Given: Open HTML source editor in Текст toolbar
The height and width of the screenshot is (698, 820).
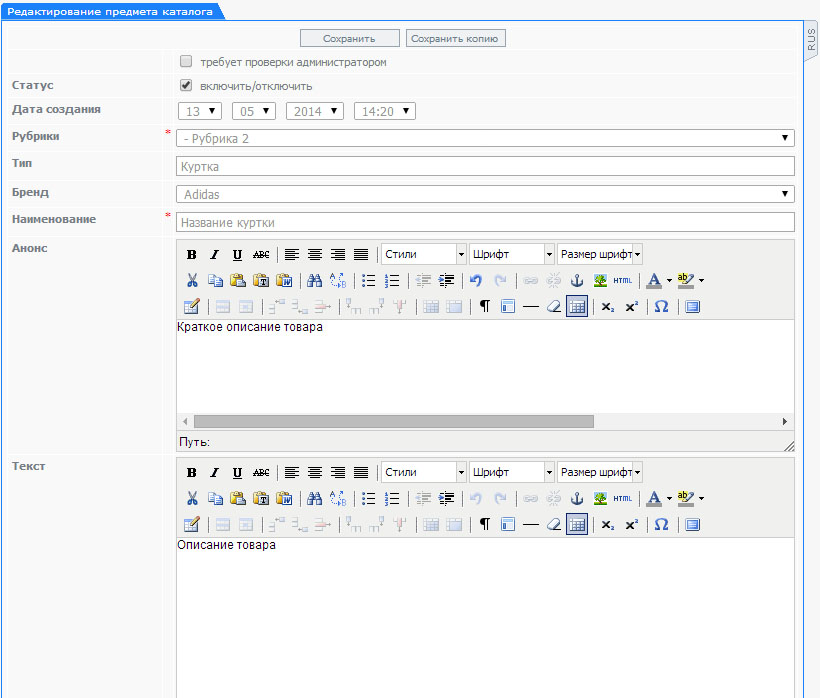Looking at the screenshot, I should (x=623, y=498).
